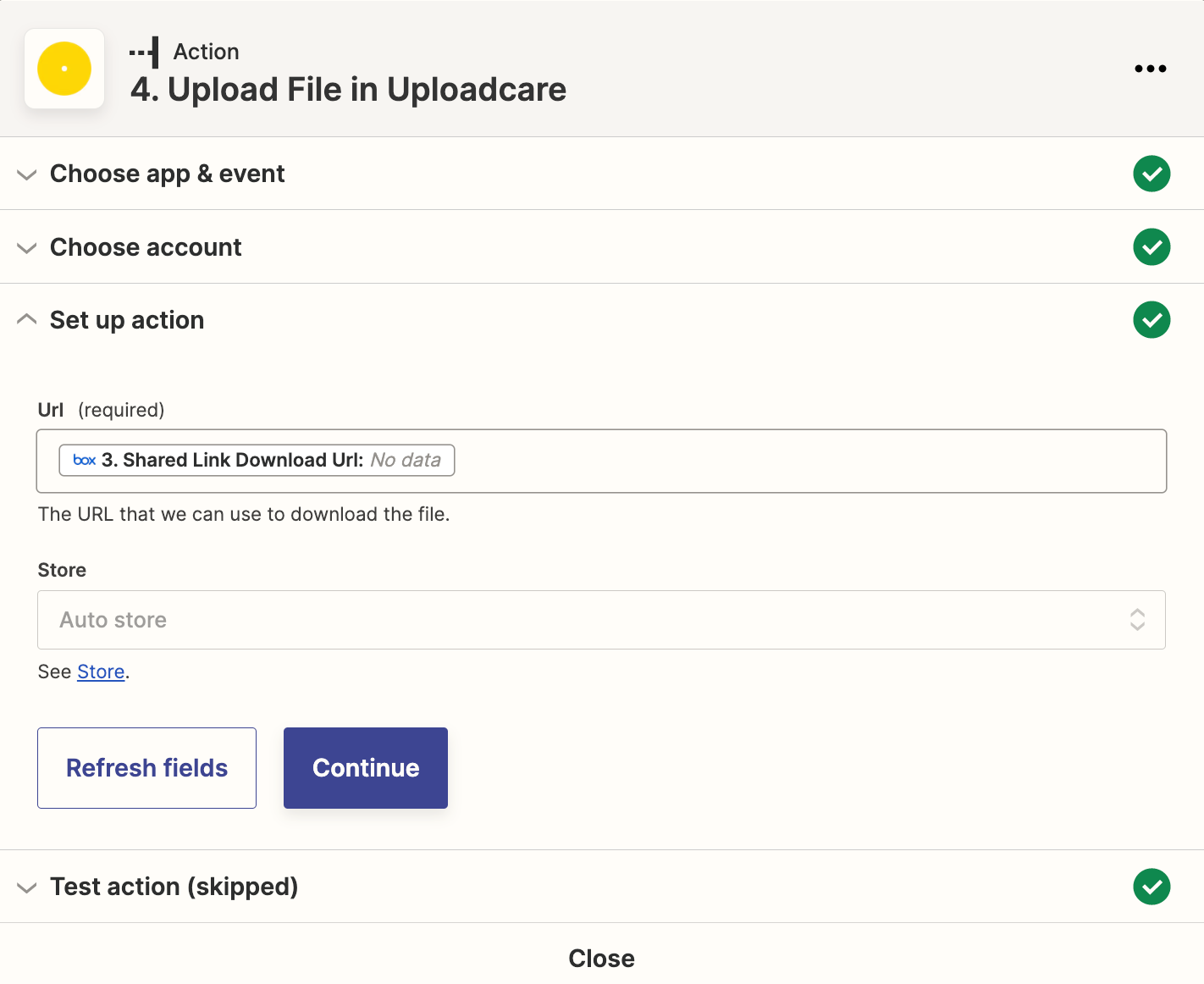1204x984 pixels.
Task: Click the Action label in the header
Action: (206, 52)
